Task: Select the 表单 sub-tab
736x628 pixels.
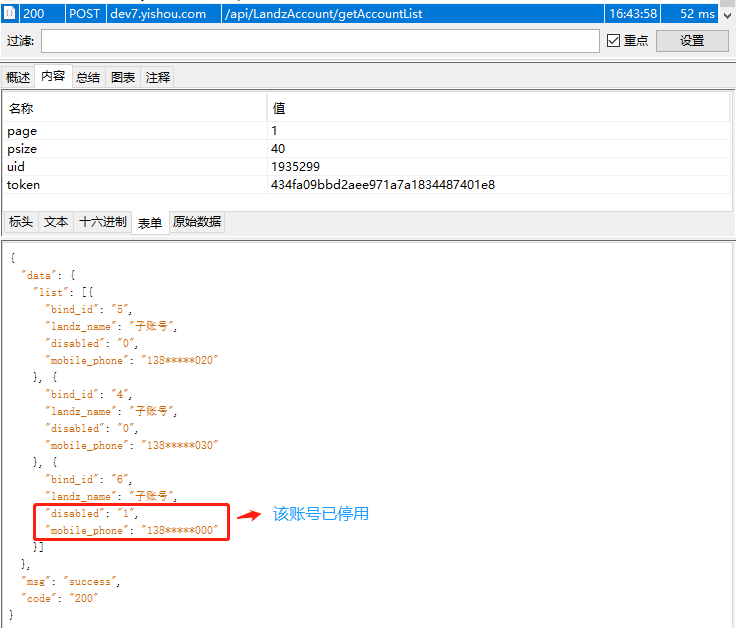Action: point(150,223)
